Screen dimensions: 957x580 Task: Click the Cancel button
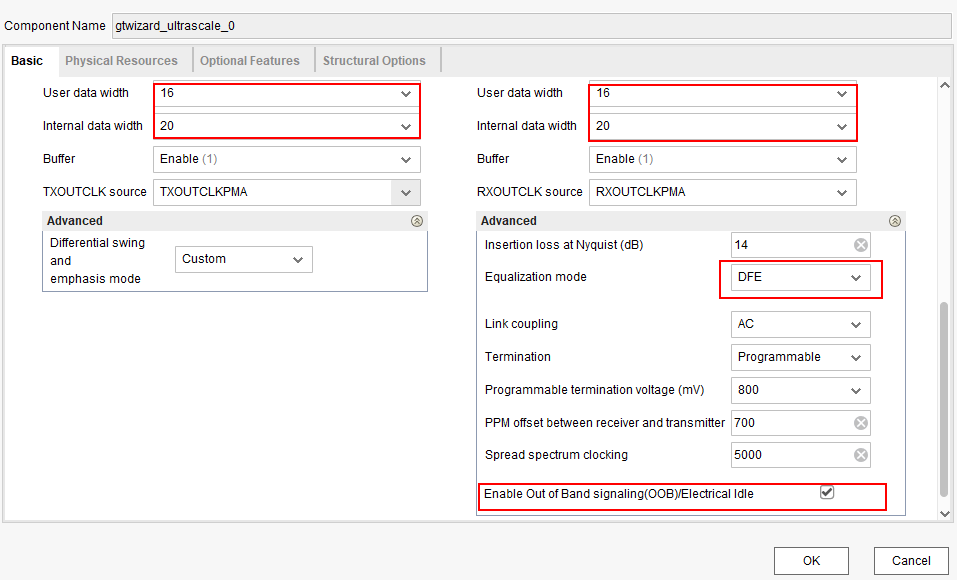tap(911, 561)
